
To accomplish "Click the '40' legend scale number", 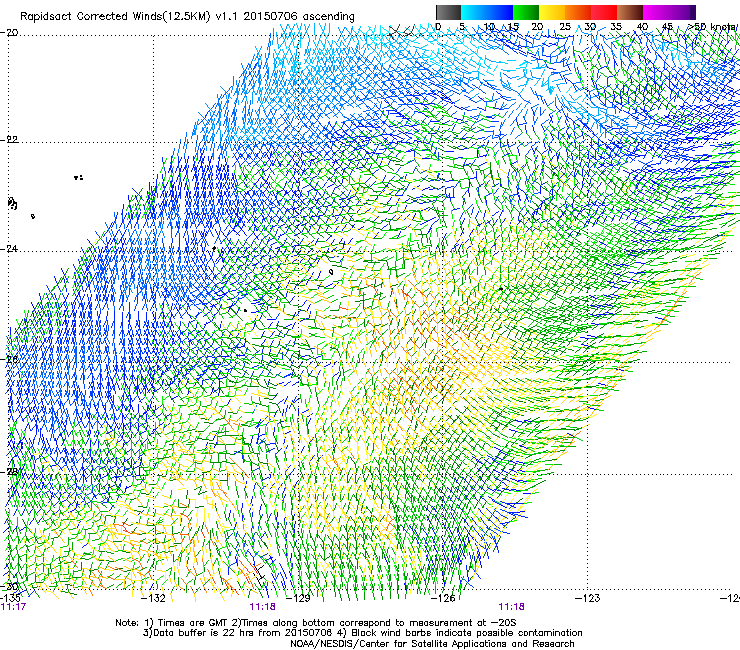I will pos(642,27).
